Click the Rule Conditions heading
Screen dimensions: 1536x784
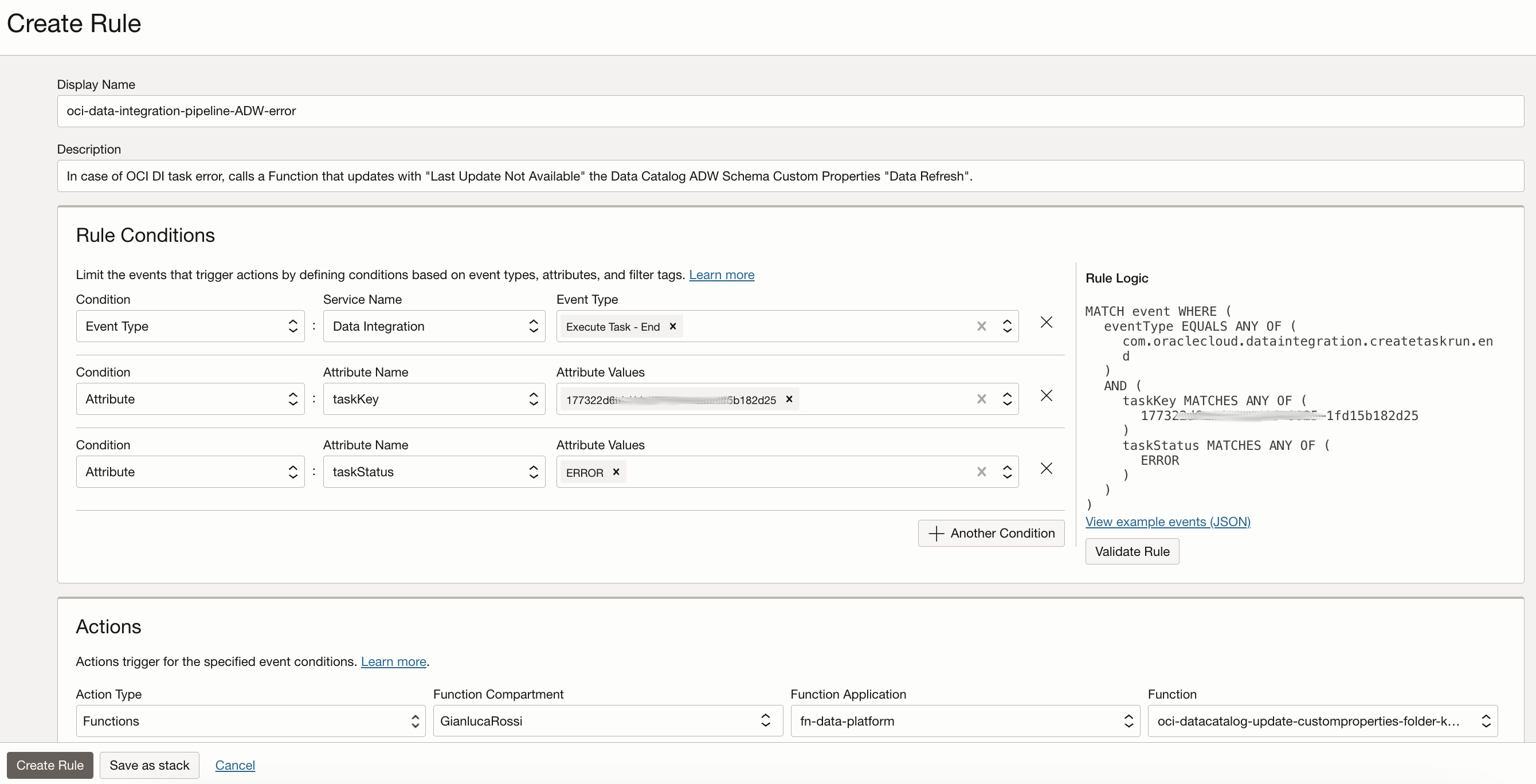[145, 235]
